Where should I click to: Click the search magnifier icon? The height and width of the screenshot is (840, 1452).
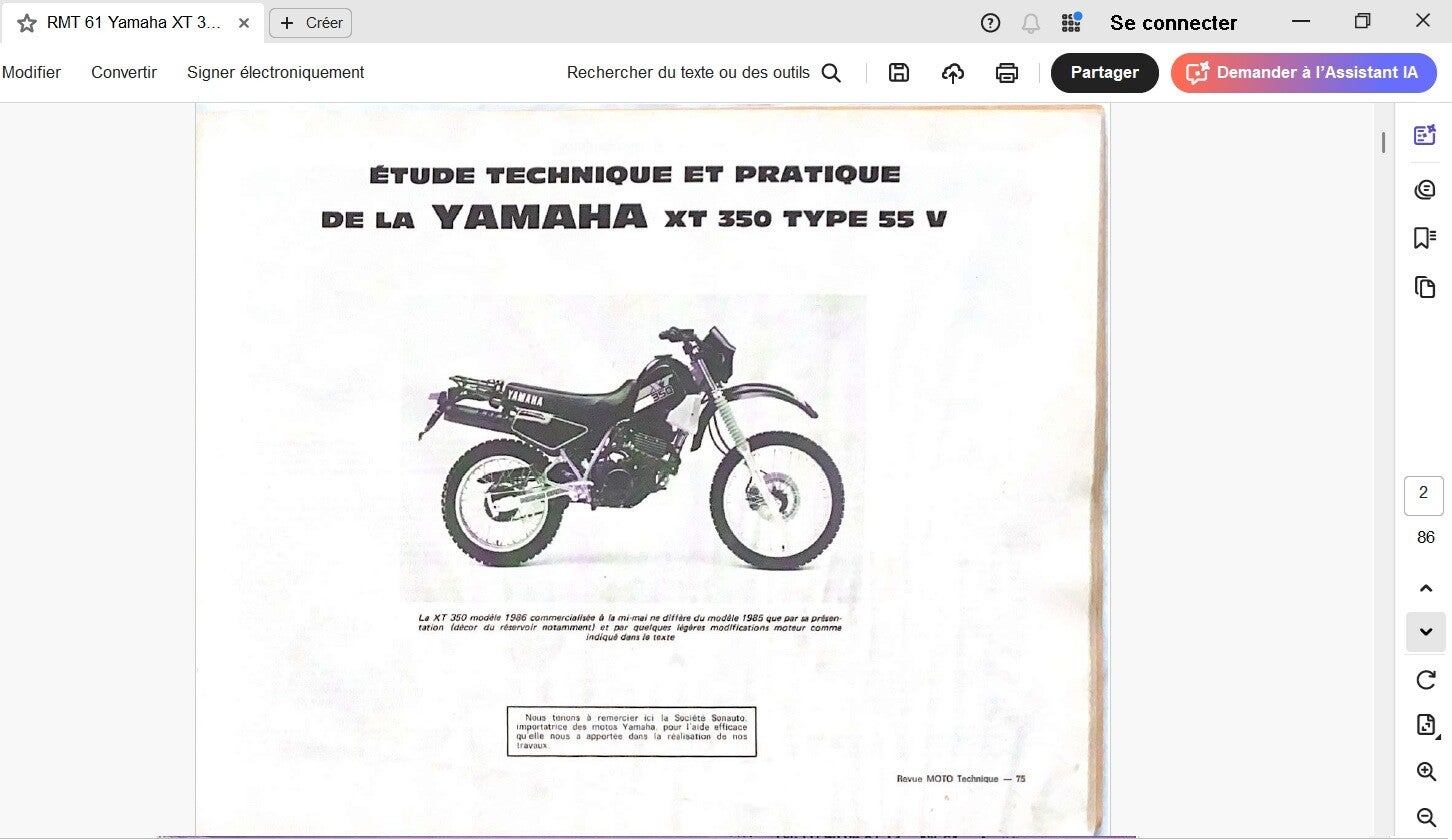pyautogui.click(x=831, y=72)
